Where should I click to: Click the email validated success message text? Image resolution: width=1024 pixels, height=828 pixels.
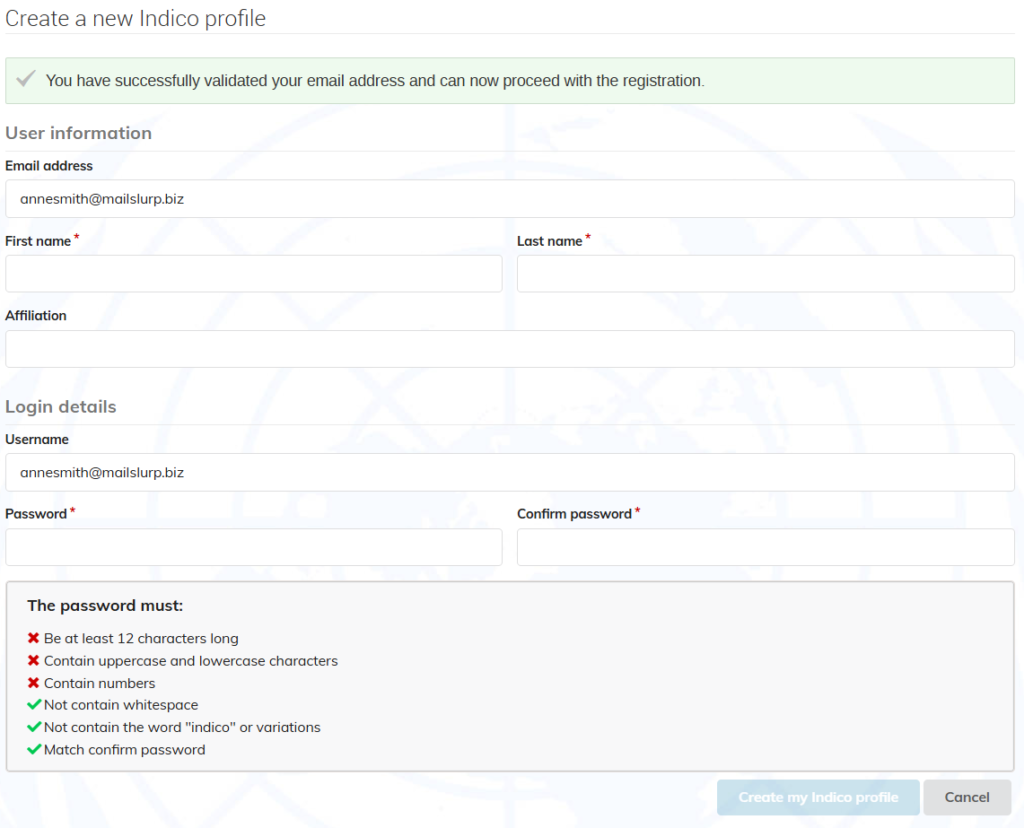coord(375,81)
